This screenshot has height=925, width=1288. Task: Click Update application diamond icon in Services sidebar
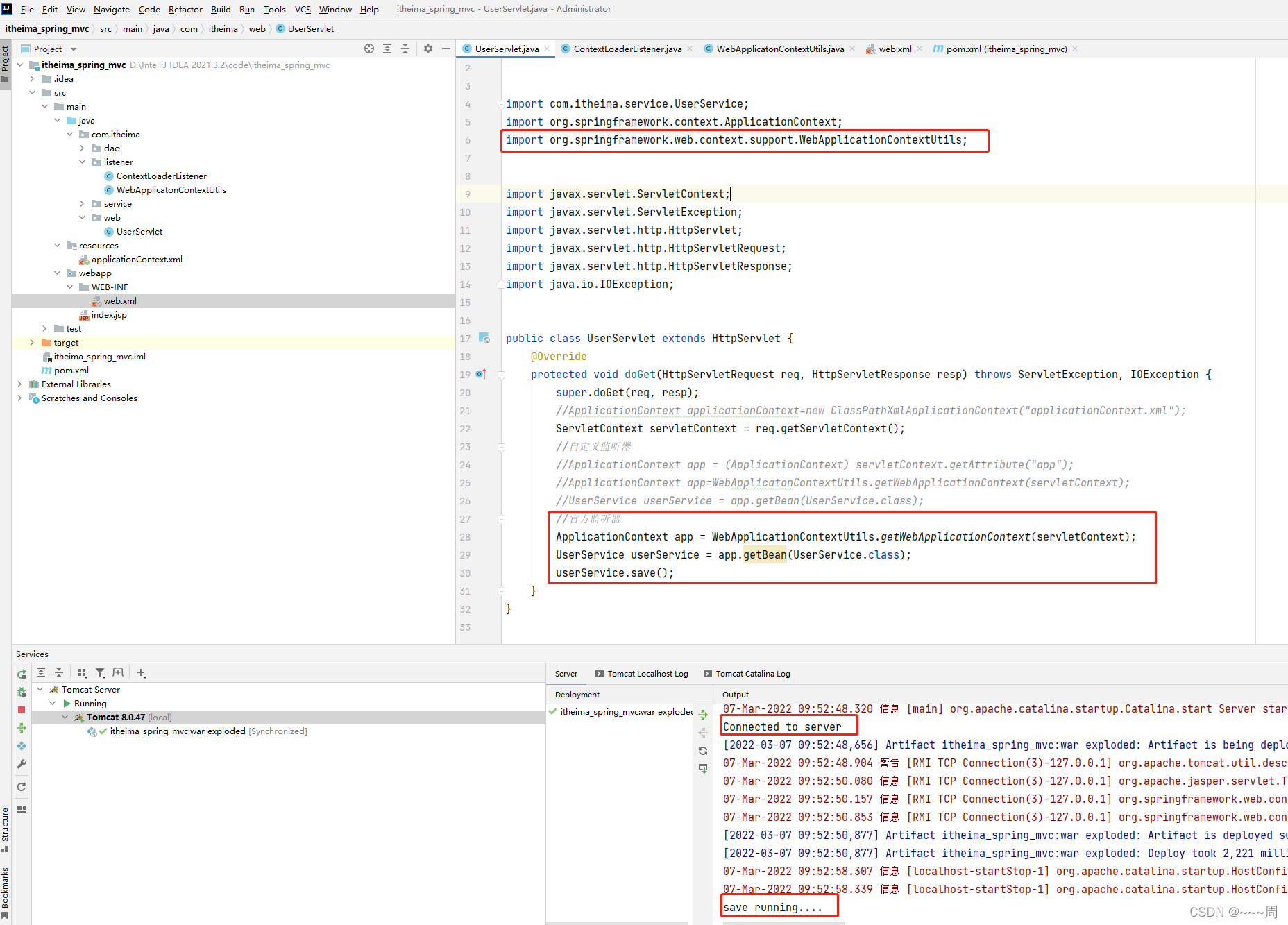[22, 746]
